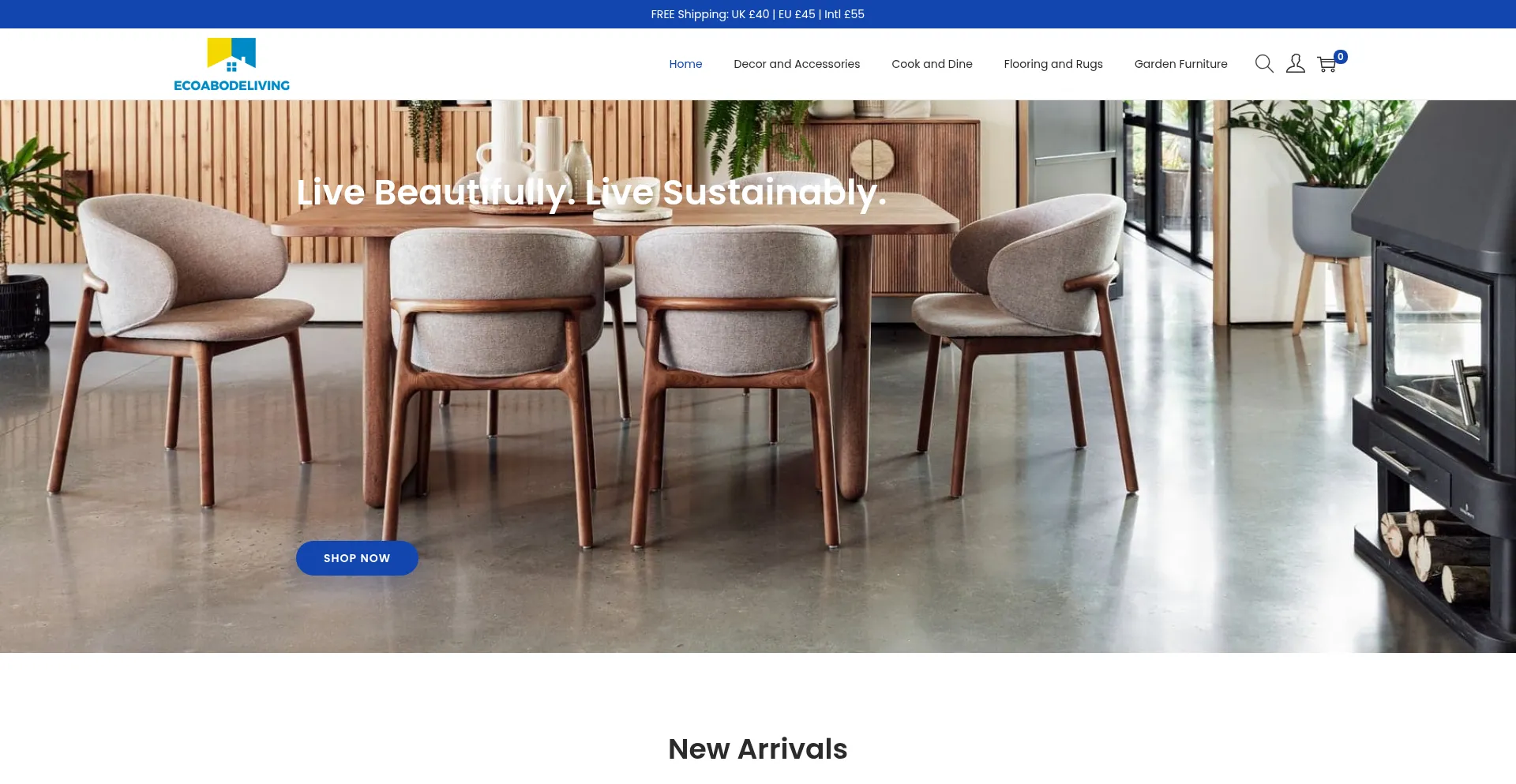Click the cart item count badge

click(x=1341, y=57)
